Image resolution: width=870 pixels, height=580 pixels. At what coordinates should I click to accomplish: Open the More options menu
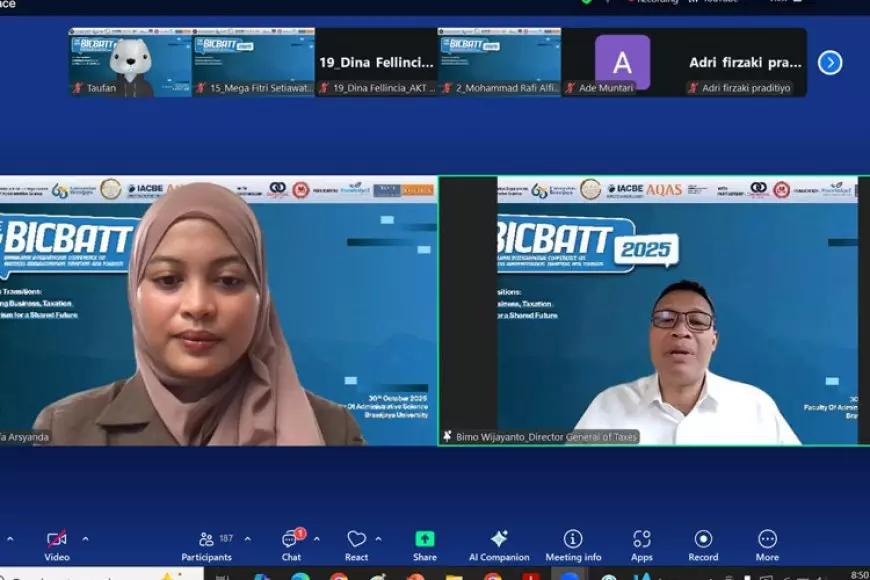tap(766, 537)
